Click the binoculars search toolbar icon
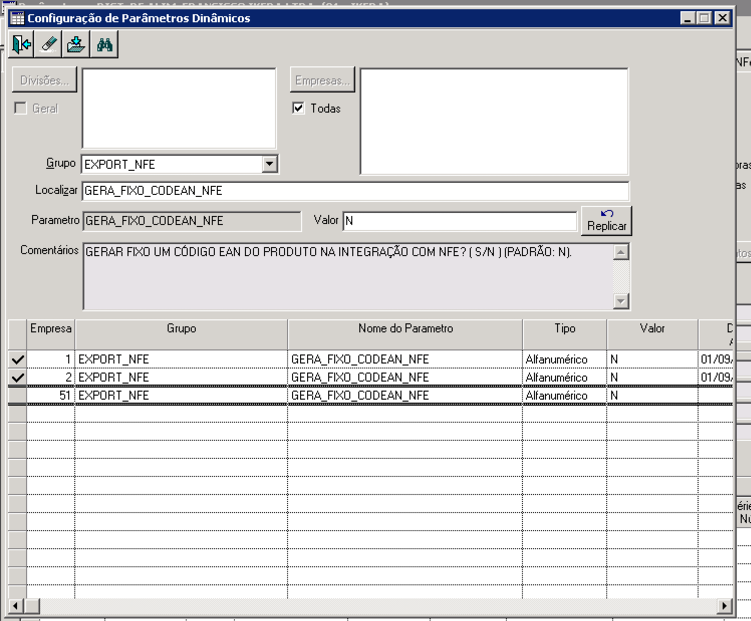Image resolution: width=751 pixels, height=621 pixels. 104,45
